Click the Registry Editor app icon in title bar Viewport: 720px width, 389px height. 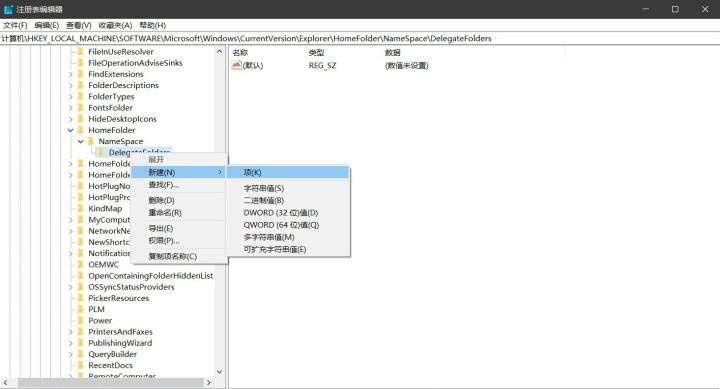pos(8,9)
